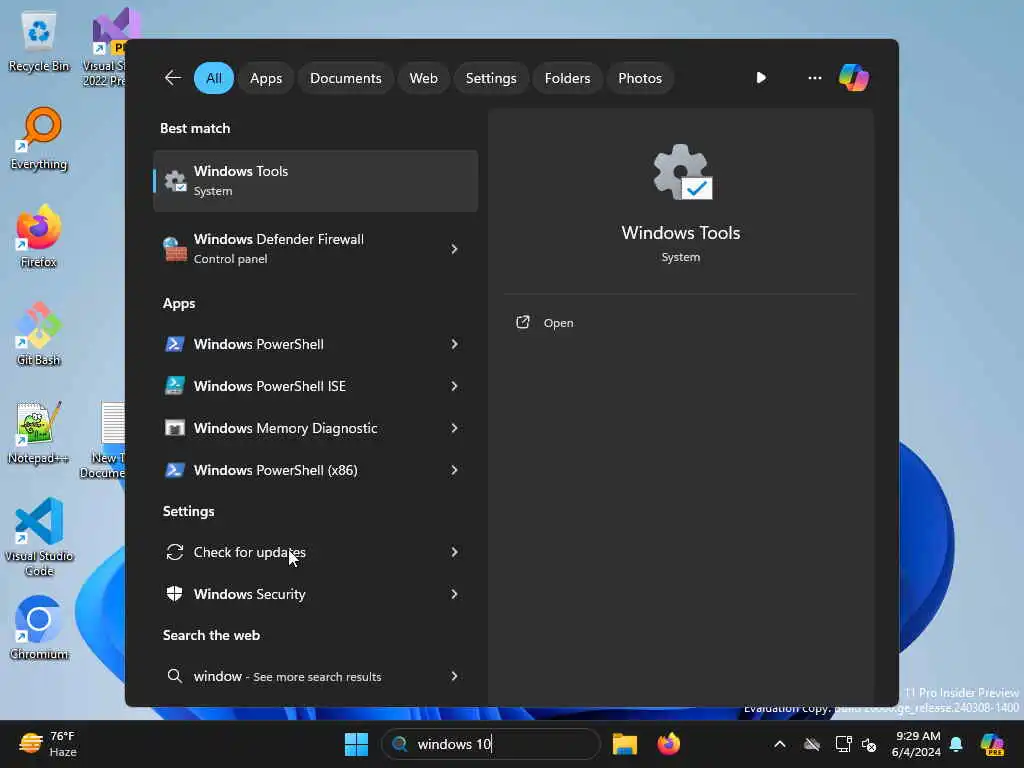Click the Windows PowerShell (x86) icon
The width and height of the screenshot is (1024, 768).
coord(174,470)
